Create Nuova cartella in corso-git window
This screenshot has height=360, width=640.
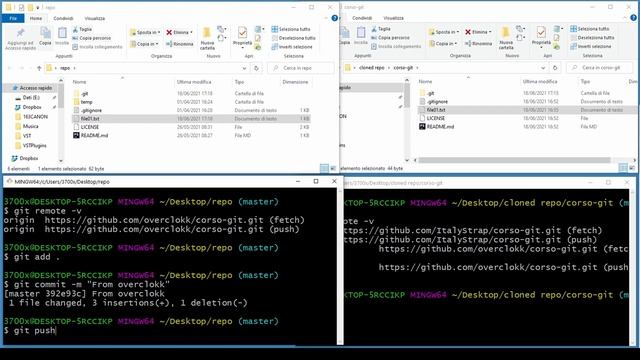506,38
